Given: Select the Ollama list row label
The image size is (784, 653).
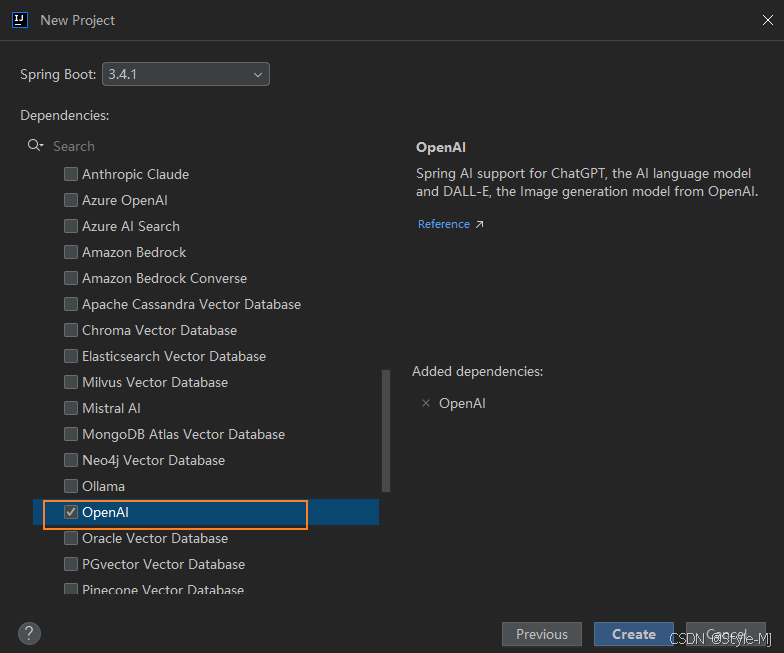Looking at the screenshot, I should pyautogui.click(x=104, y=486).
